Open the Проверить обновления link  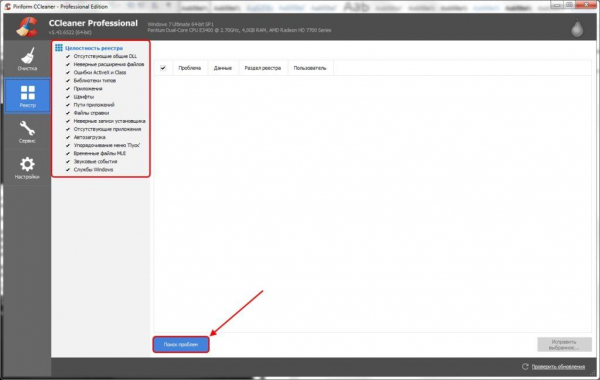pyautogui.click(x=558, y=367)
